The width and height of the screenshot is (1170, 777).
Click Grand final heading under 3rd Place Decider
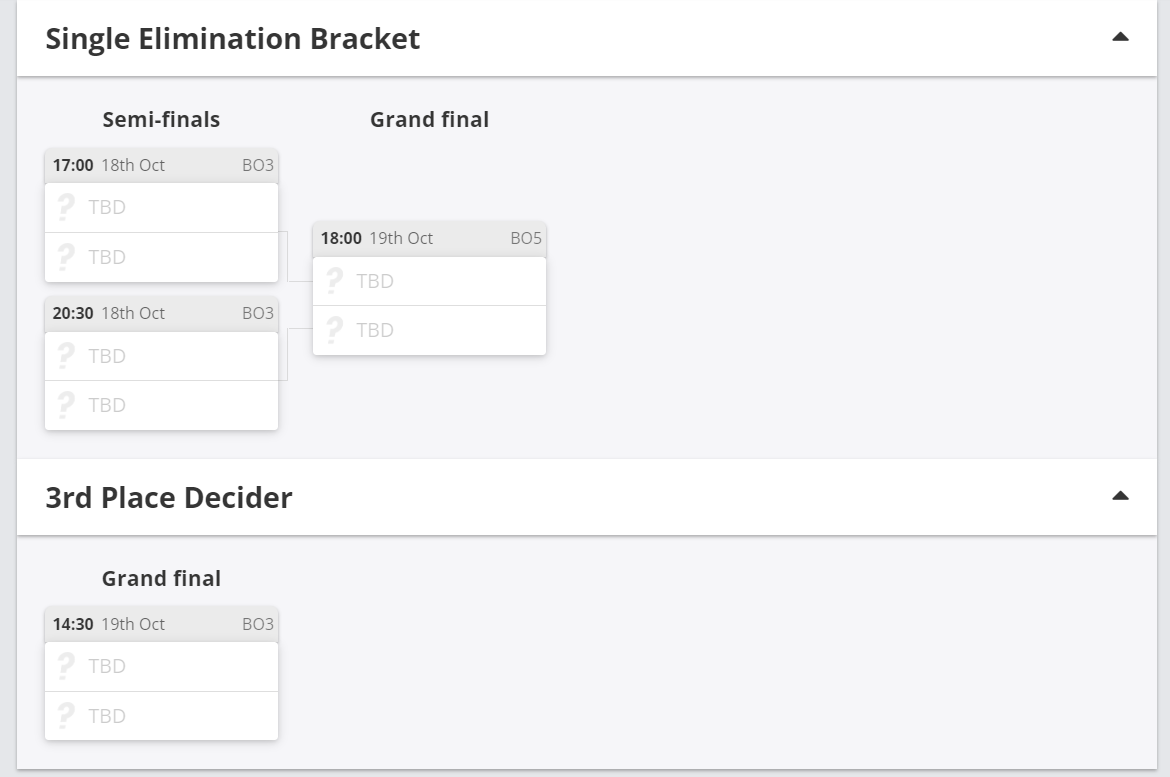[161, 579]
